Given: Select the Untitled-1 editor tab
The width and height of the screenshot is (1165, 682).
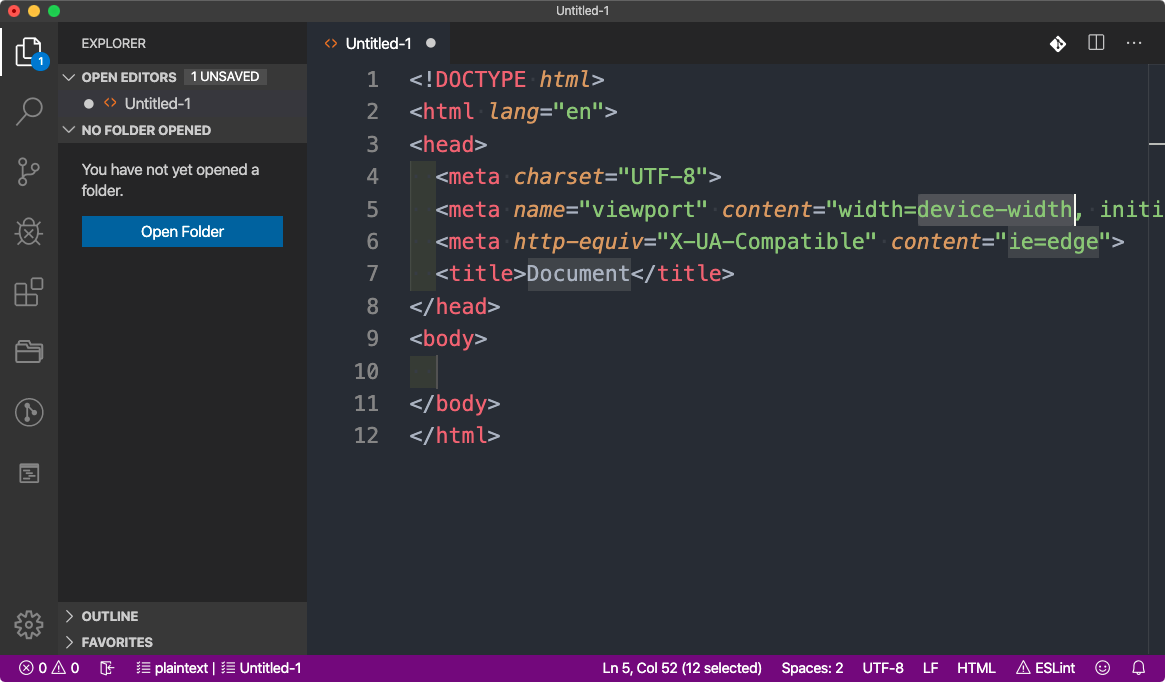Looking at the screenshot, I should tap(377, 43).
